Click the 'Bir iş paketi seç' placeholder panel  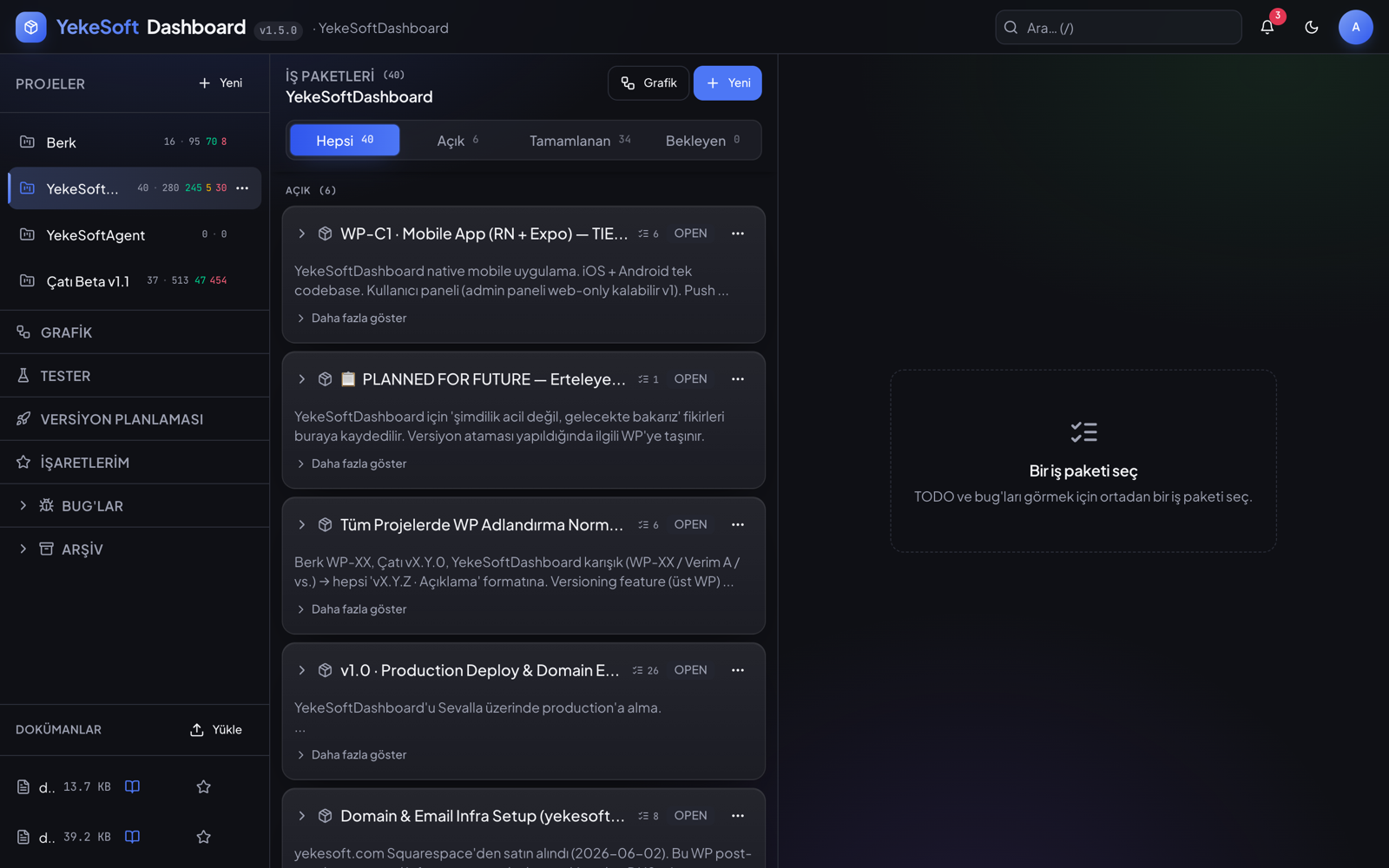pyautogui.click(x=1083, y=461)
